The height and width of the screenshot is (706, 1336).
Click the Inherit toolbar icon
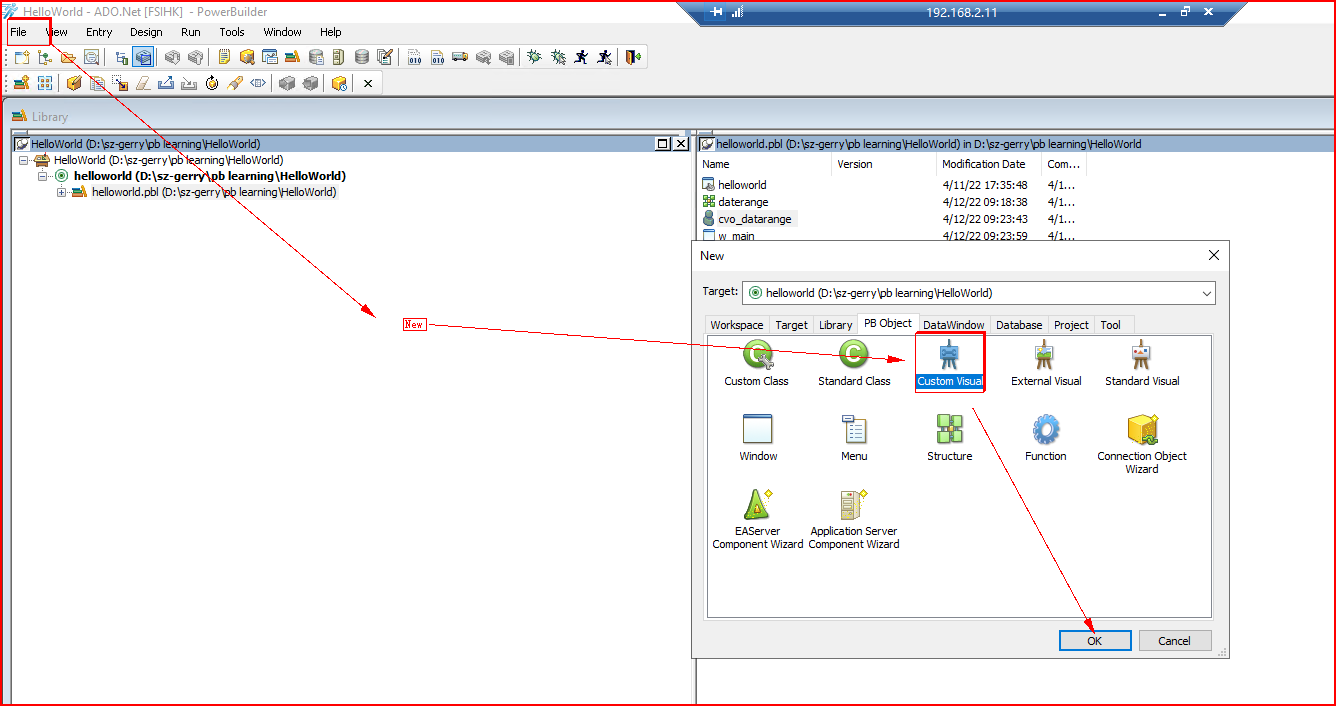pos(44,57)
